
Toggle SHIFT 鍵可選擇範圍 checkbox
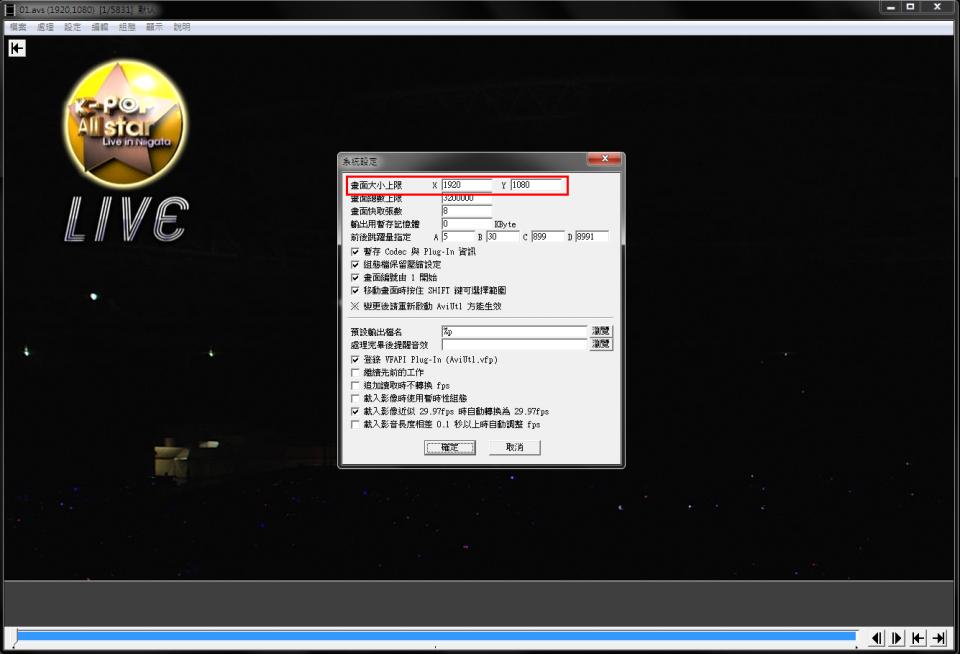tap(355, 290)
